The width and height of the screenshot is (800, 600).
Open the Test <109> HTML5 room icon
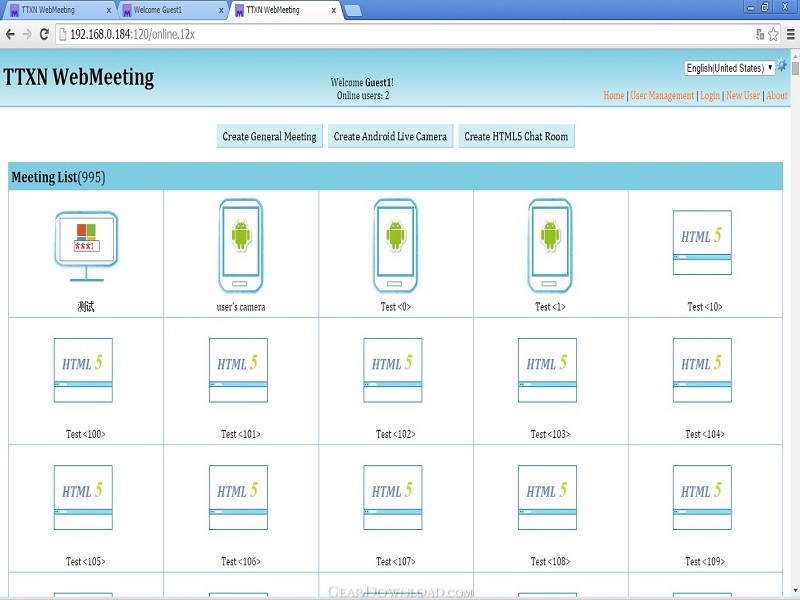702,497
